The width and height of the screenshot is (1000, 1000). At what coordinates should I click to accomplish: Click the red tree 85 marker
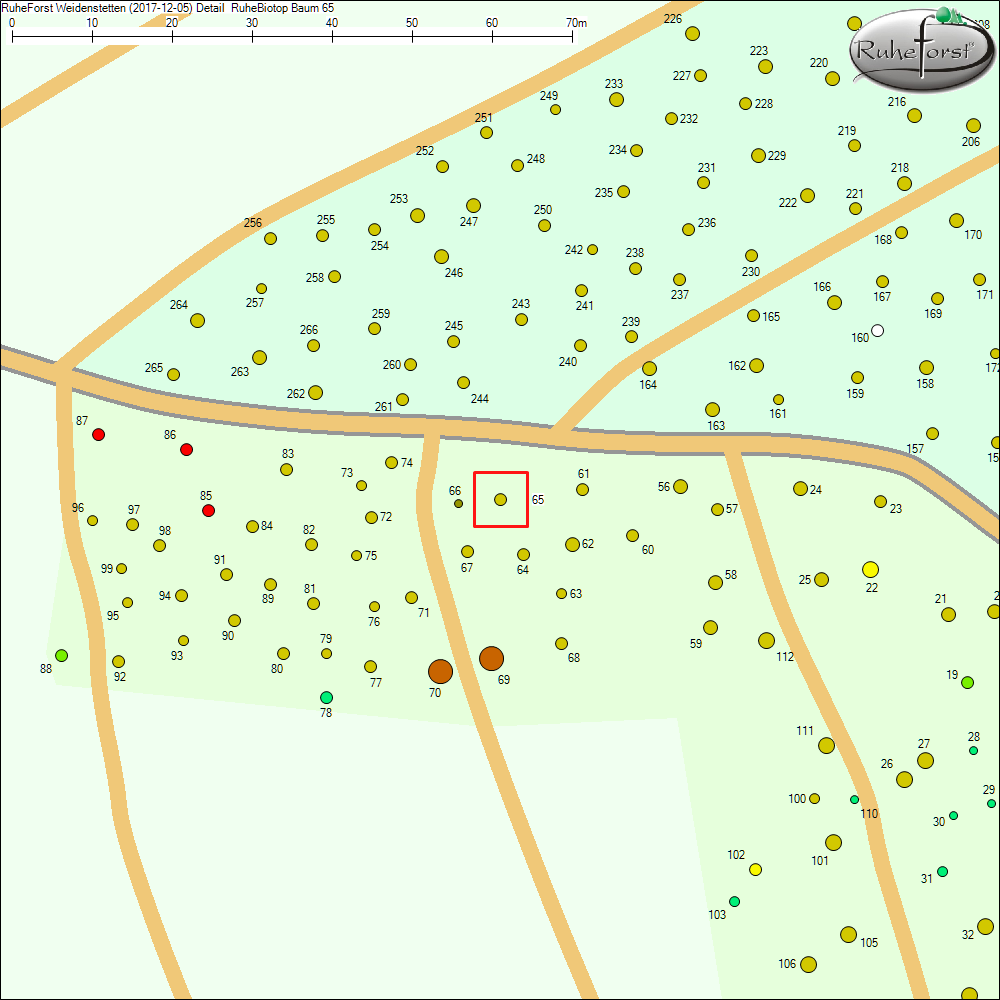208,510
